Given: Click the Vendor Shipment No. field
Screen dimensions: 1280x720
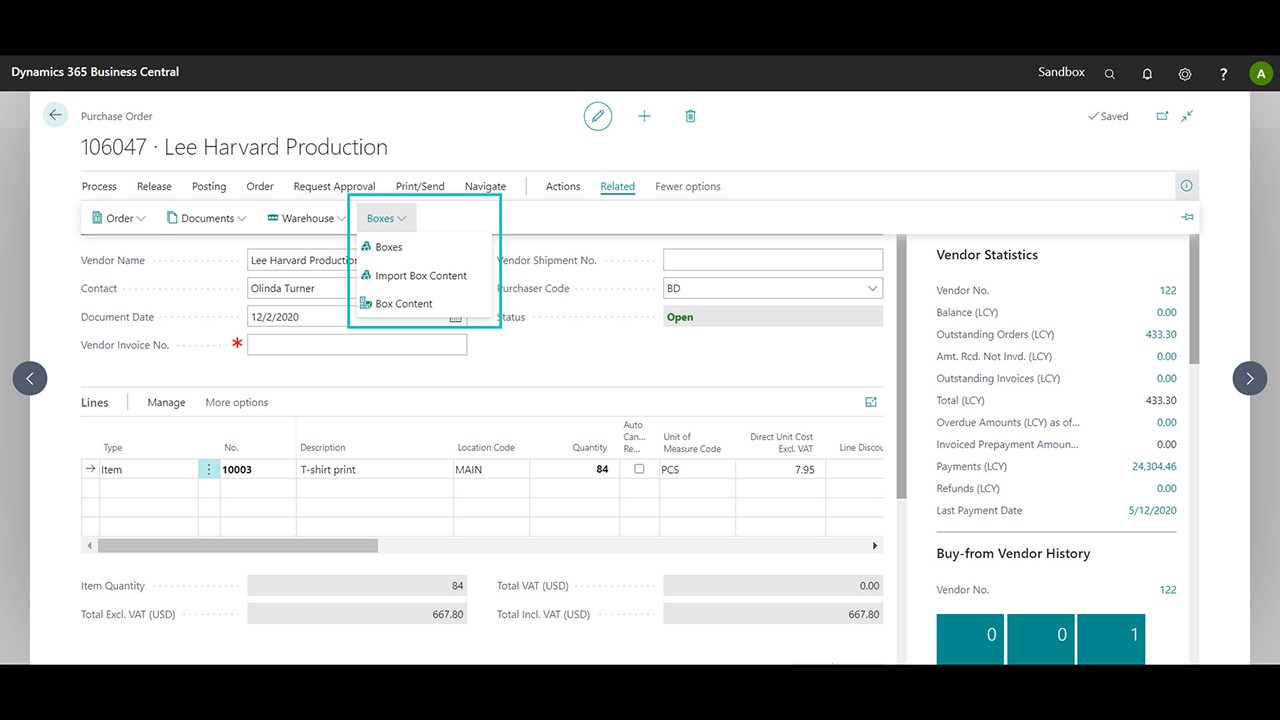Looking at the screenshot, I should [x=773, y=260].
